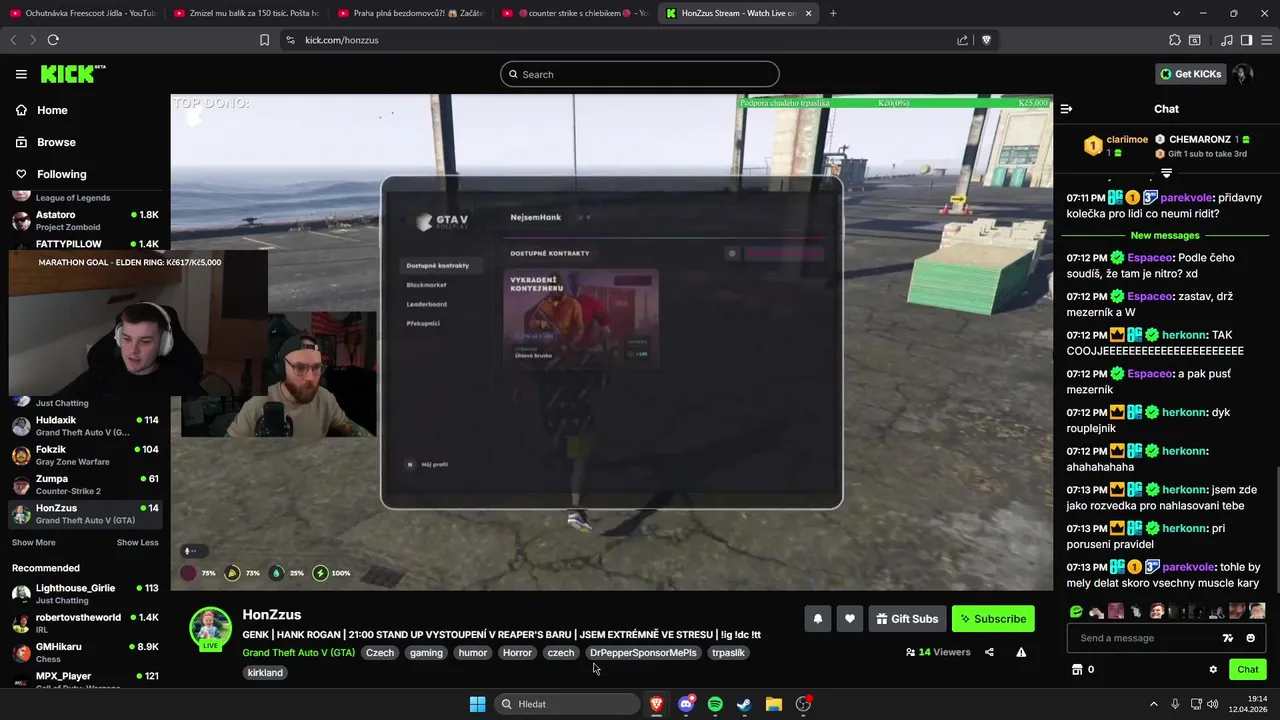This screenshot has width=1280, height=720.
Task: Open Astatoro channel in sidebar
Action: click(85, 220)
